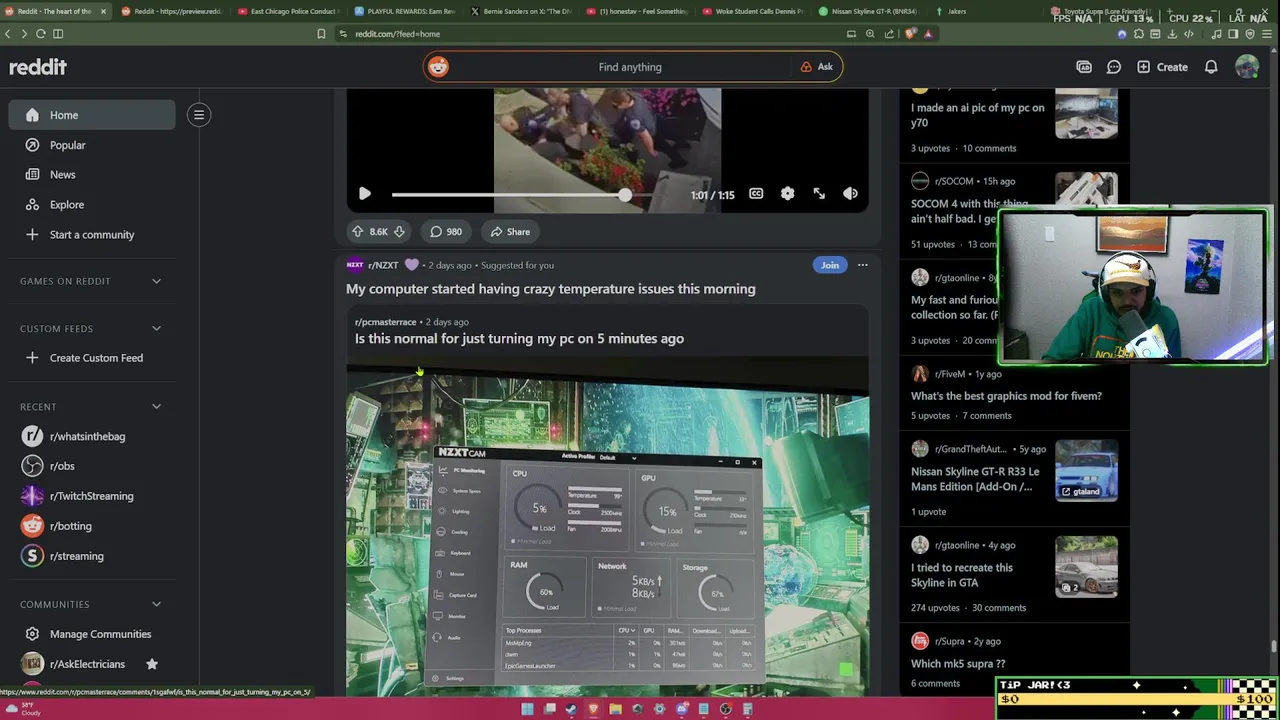Switch to Bernie Sanders on X tab

[521, 12]
